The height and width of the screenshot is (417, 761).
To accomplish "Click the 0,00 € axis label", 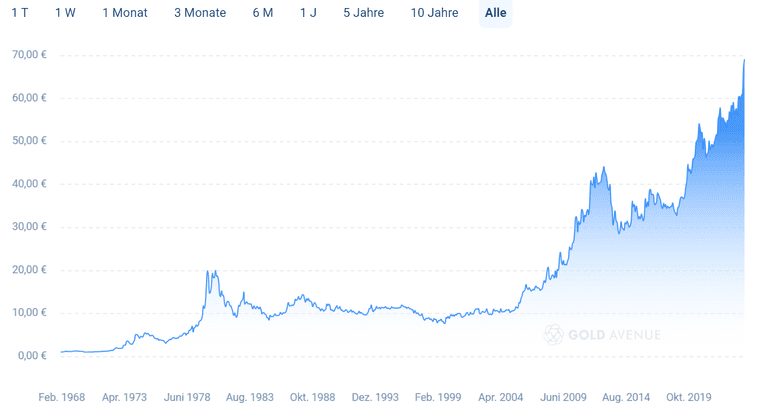I will coord(33,356).
